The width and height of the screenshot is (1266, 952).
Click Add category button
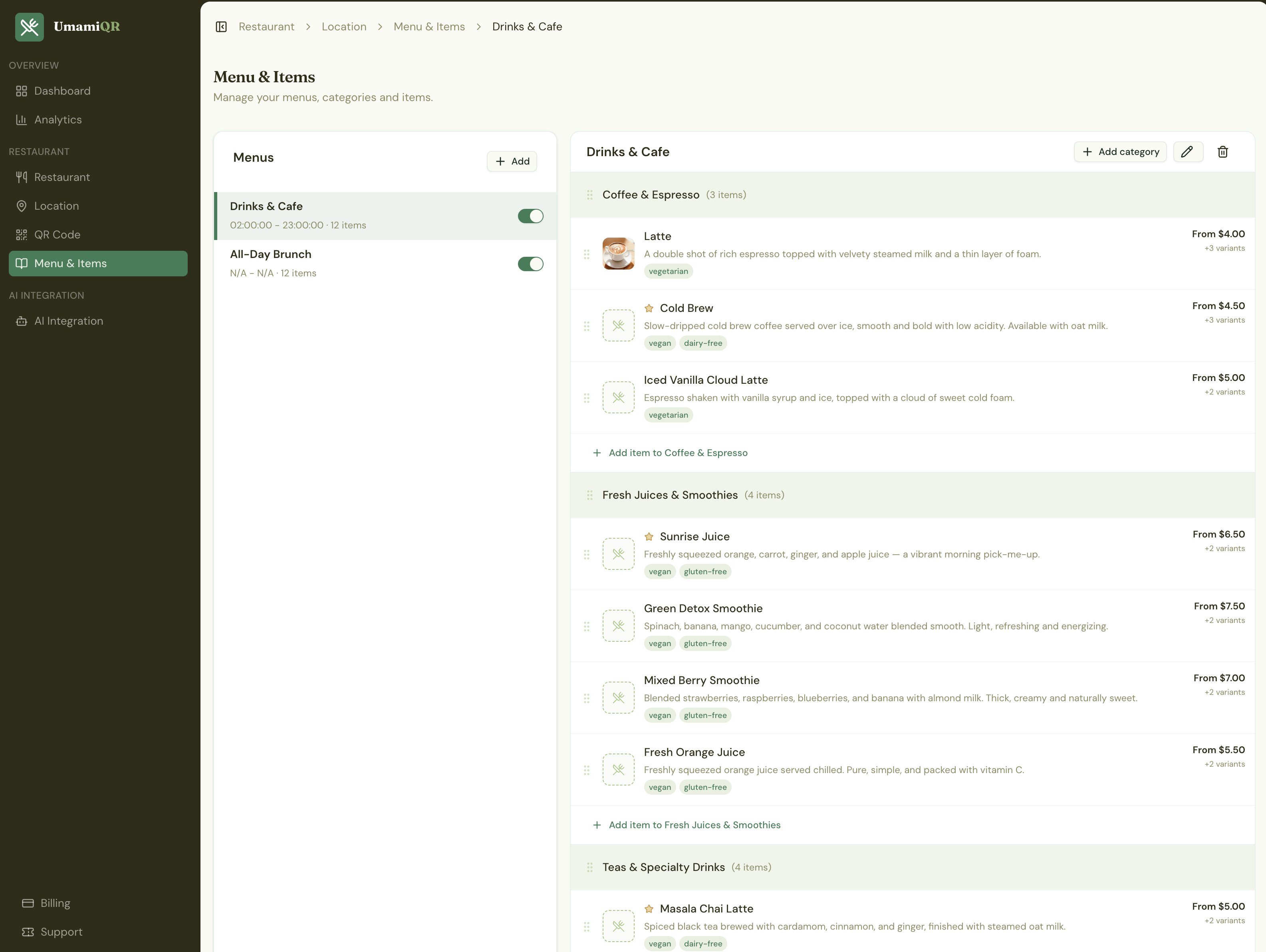(x=1120, y=152)
